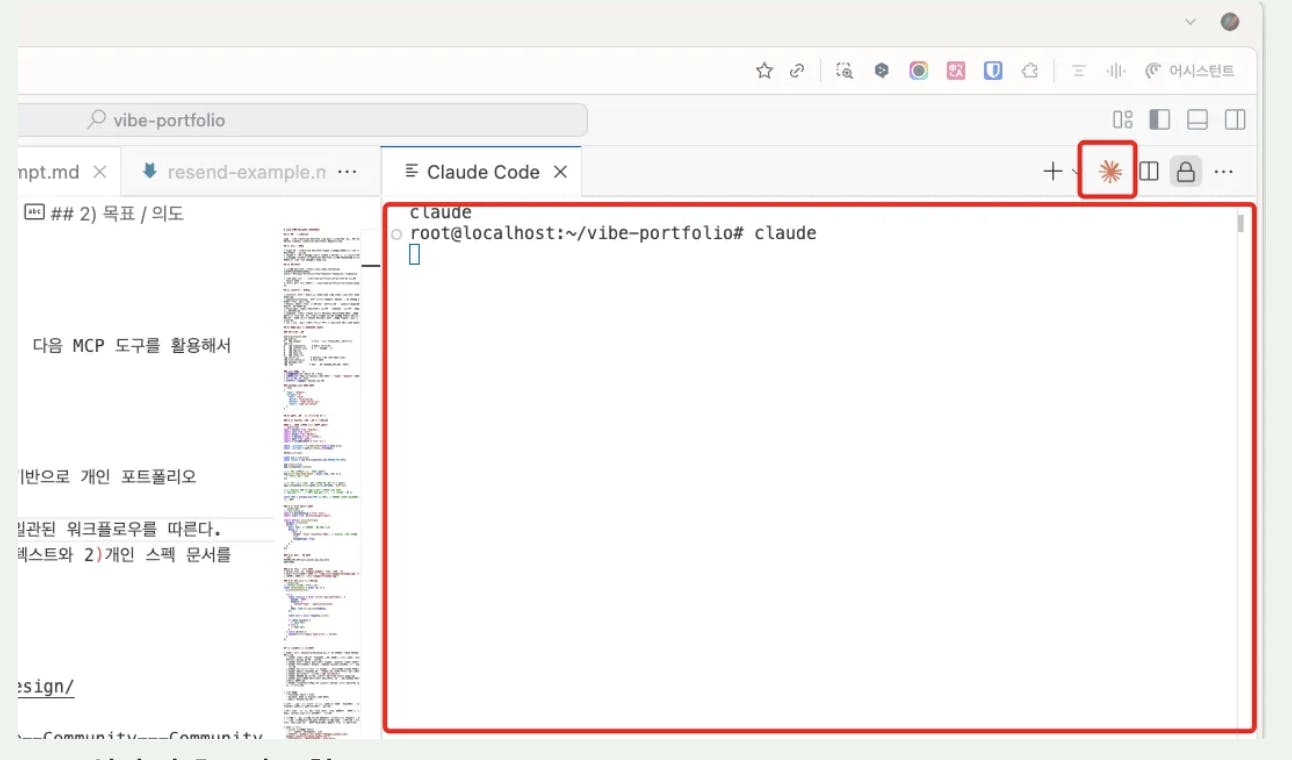Viewport: 1292px width, 760px height.
Task: Expand the new terminal launch profile dropdown
Action: pos(1073,172)
